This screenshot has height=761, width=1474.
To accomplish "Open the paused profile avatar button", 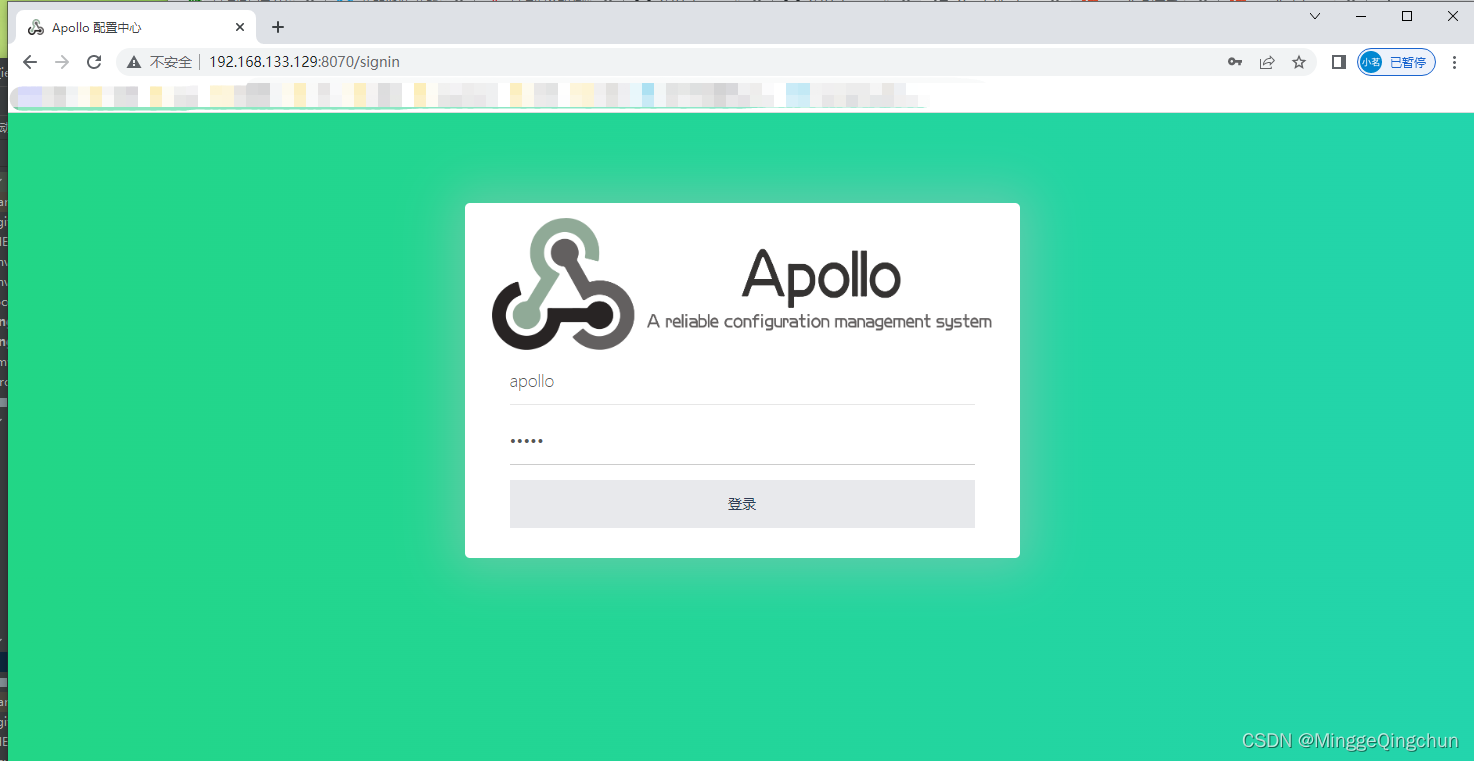I will (1396, 62).
